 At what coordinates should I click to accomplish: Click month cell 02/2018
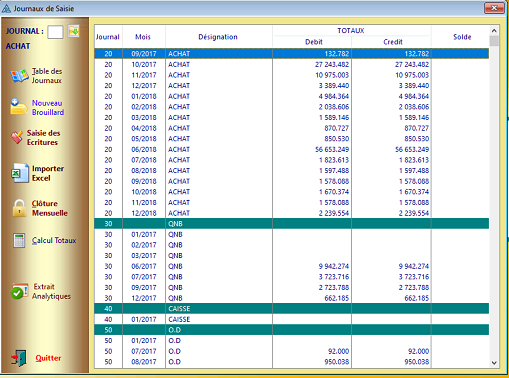pyautogui.click(x=144, y=107)
